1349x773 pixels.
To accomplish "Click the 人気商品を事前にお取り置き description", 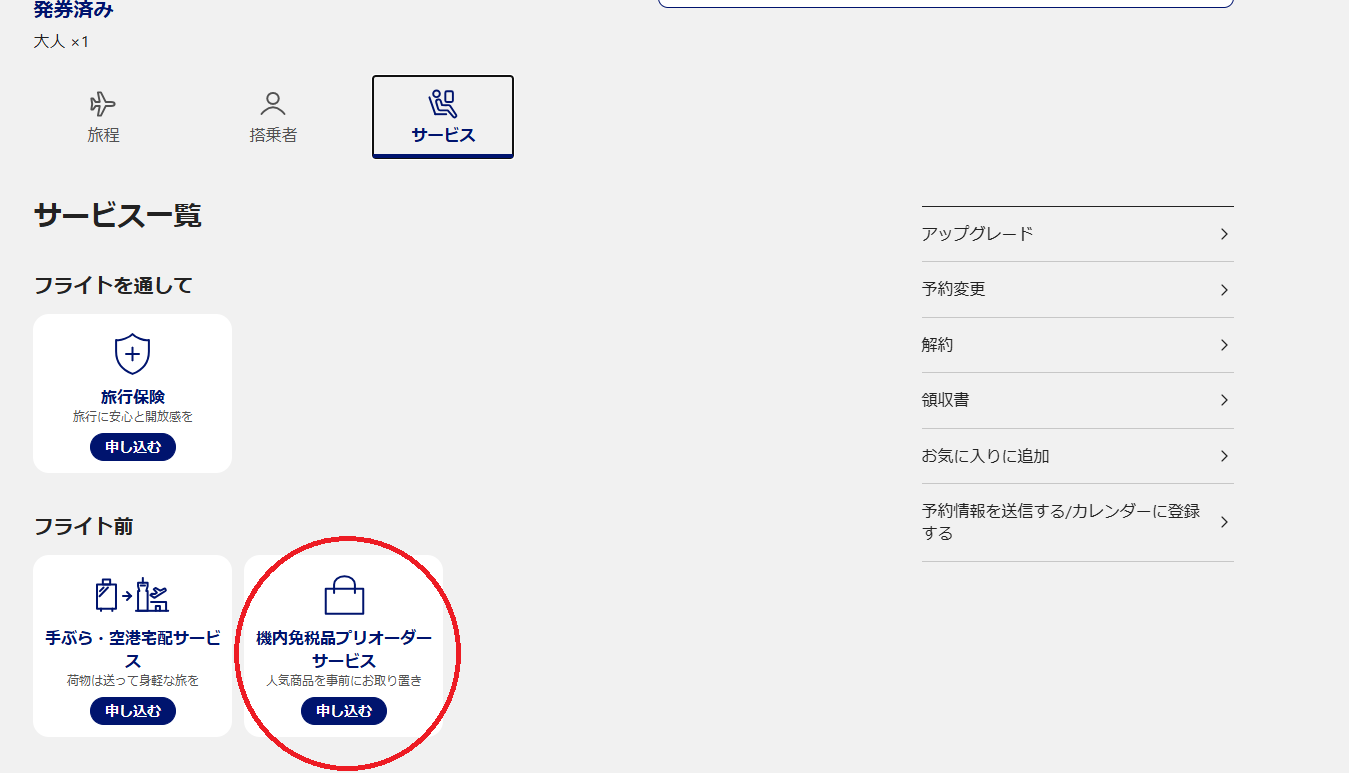I will pos(344,681).
